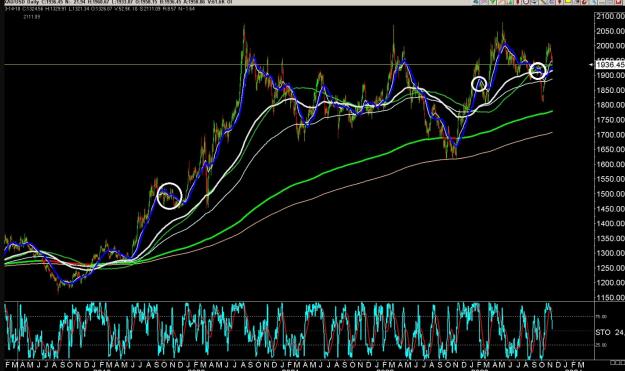Select the 2000.00 price axis label
Viewport: 625px width, 371px height.
(611, 46)
